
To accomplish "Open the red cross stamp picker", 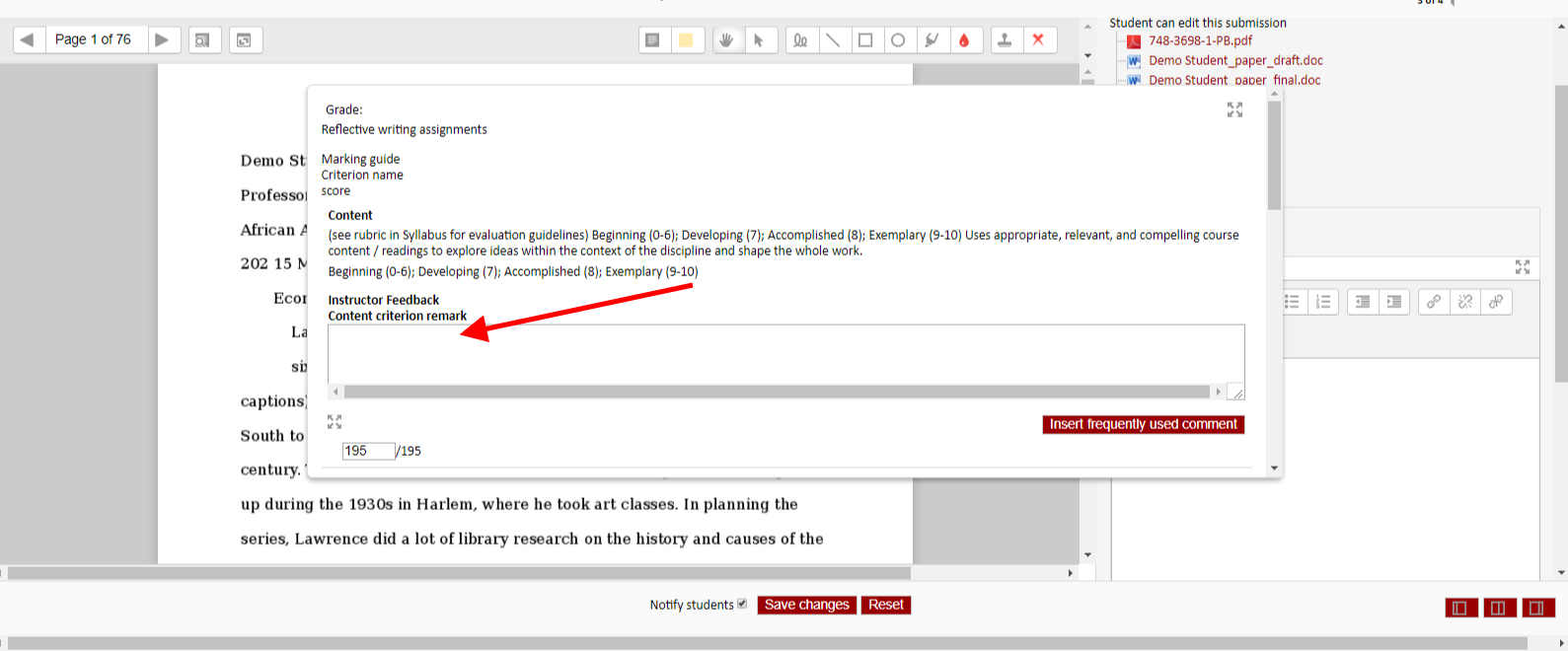I will pos(1038,40).
